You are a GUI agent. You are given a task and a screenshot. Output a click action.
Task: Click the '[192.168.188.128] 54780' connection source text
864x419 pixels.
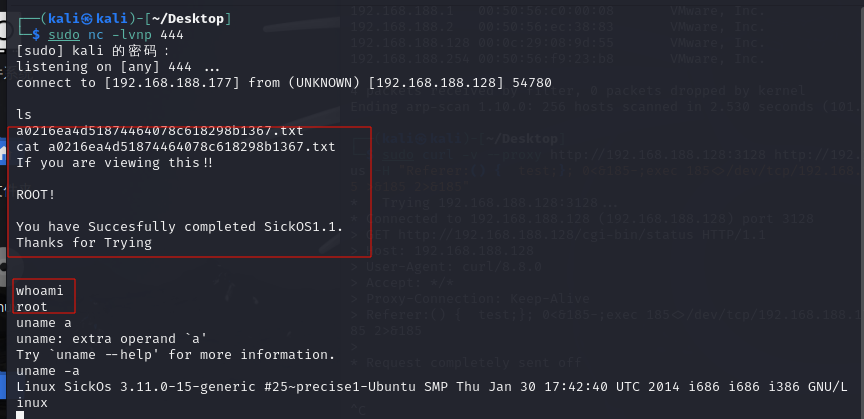[x=460, y=83]
